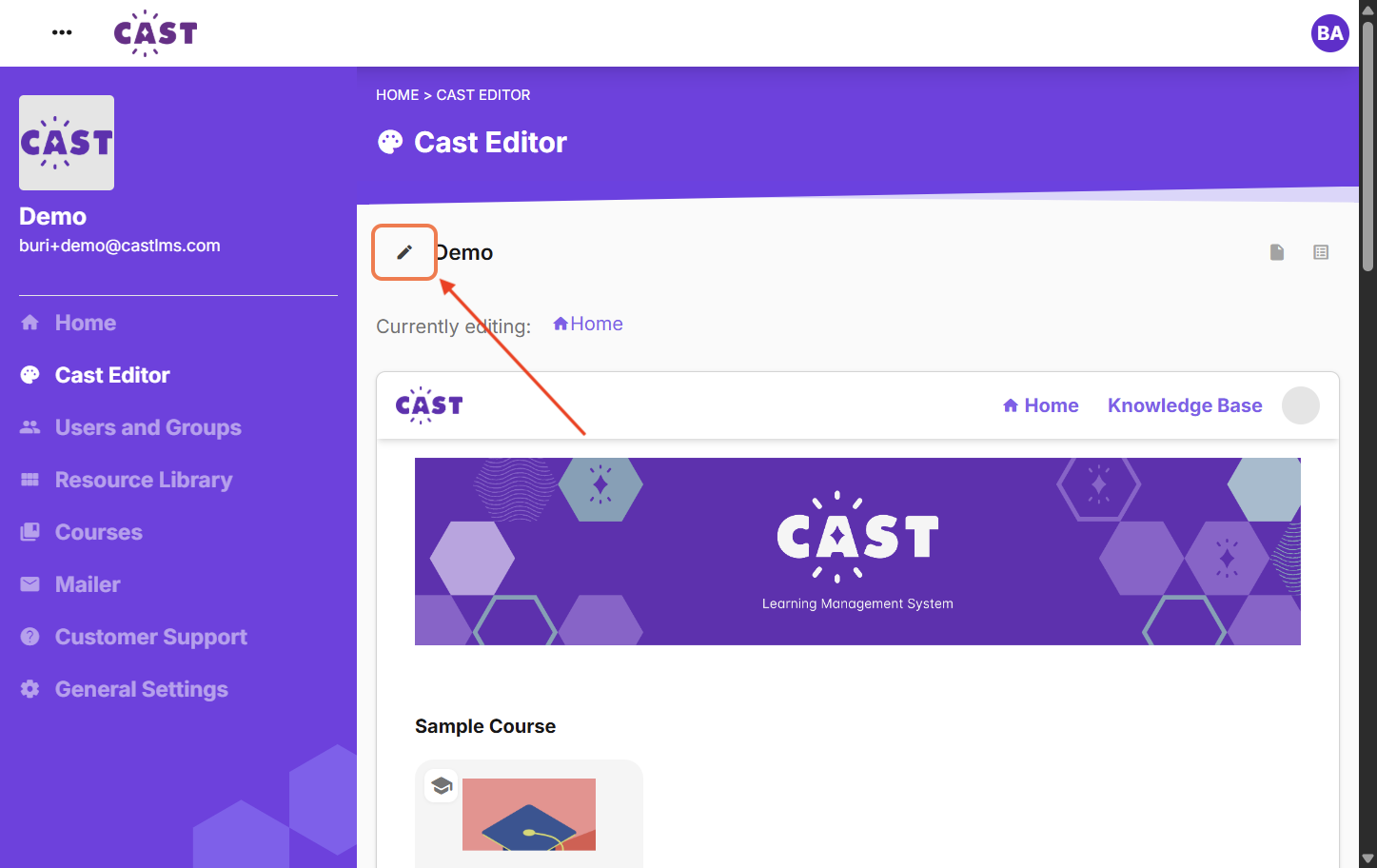Click the list layout icon at top right
This screenshot has height=868, width=1377.
1321,252
